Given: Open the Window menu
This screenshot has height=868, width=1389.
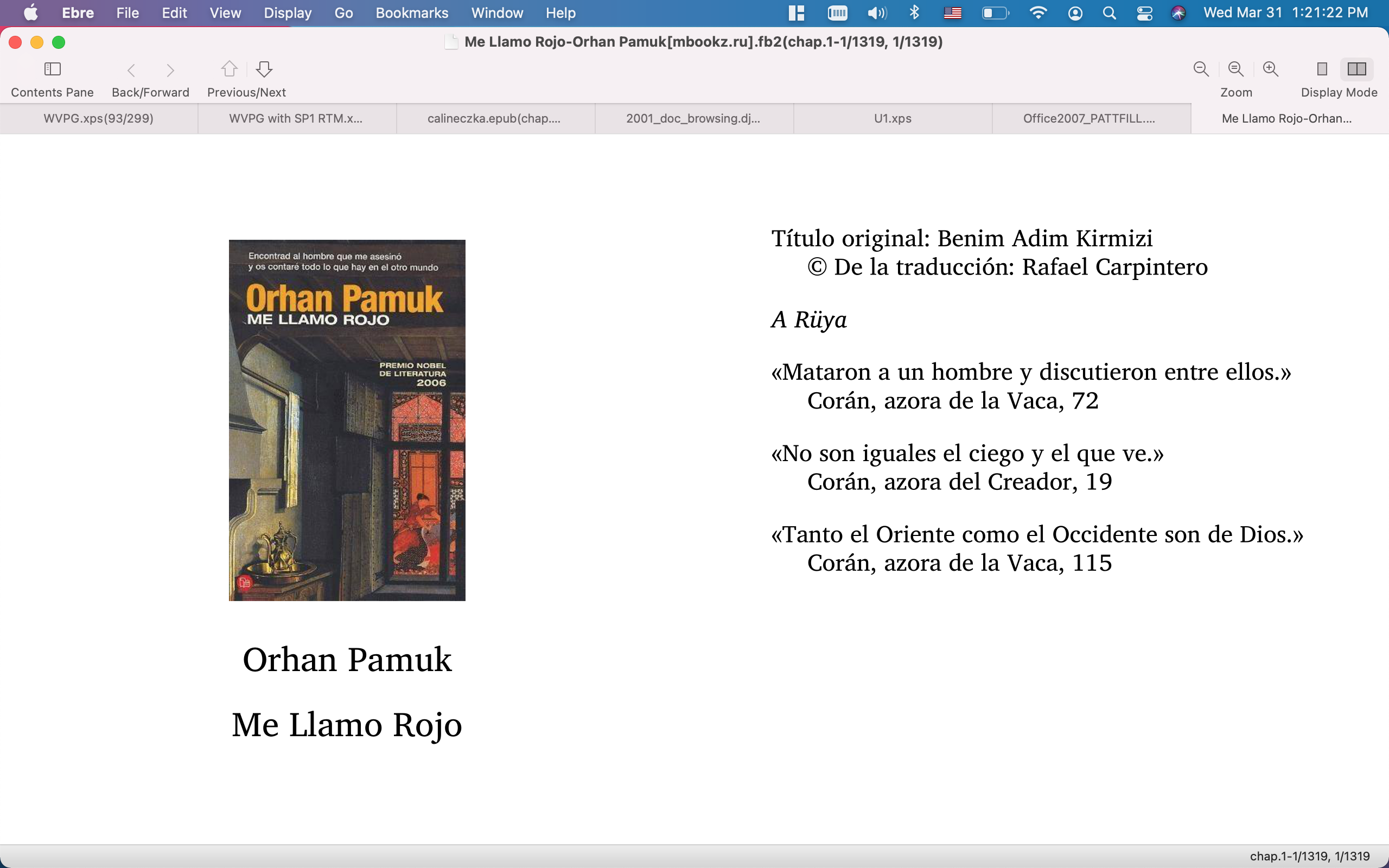Looking at the screenshot, I should pyautogui.click(x=497, y=12).
